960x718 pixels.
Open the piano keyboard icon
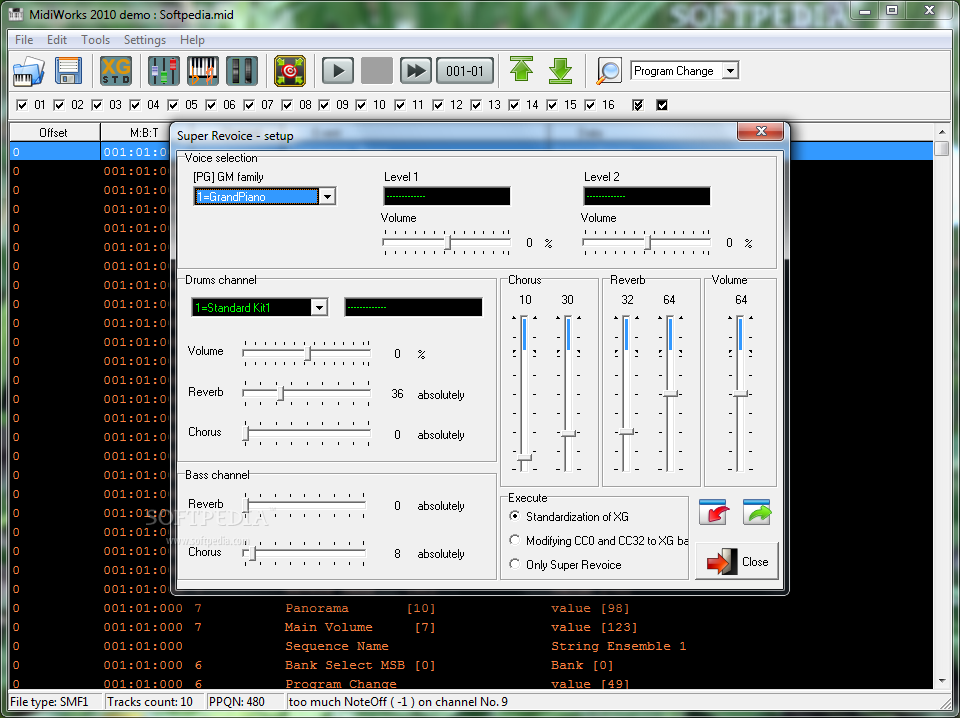tap(203, 71)
